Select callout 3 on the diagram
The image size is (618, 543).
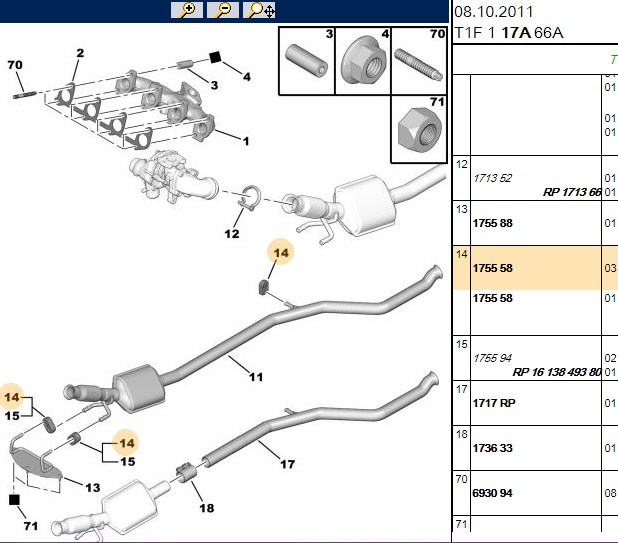coord(214,85)
